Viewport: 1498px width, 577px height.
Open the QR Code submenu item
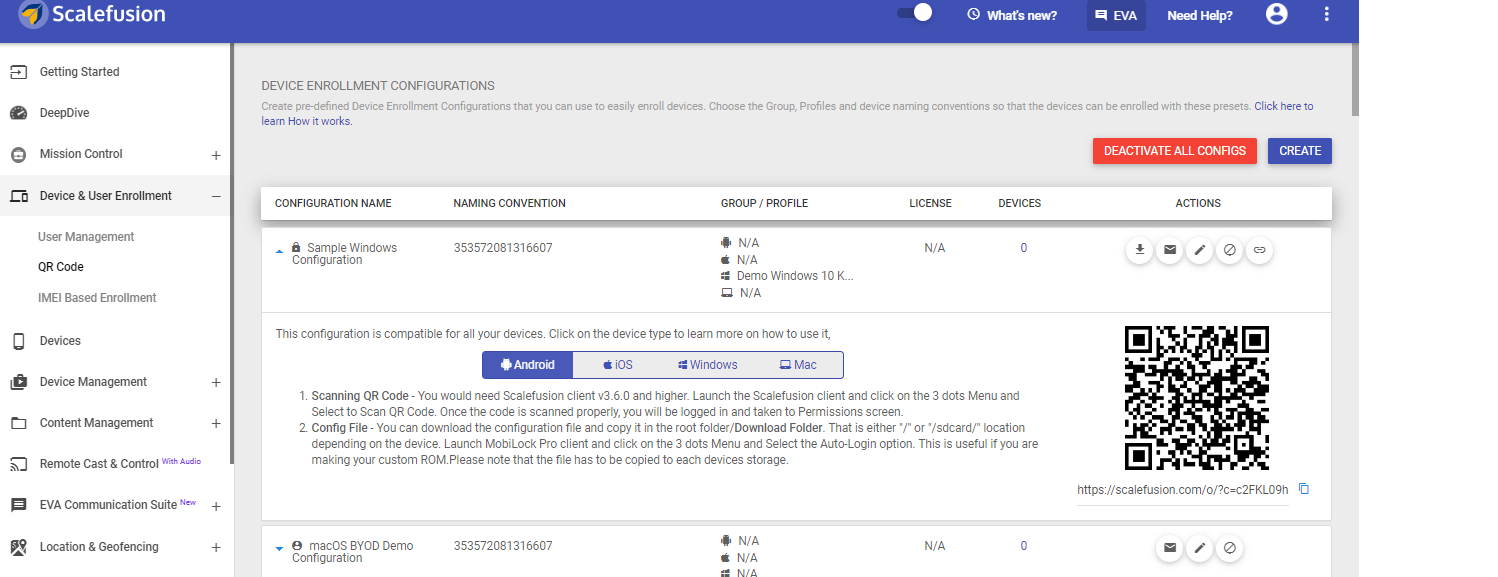[x=61, y=267]
